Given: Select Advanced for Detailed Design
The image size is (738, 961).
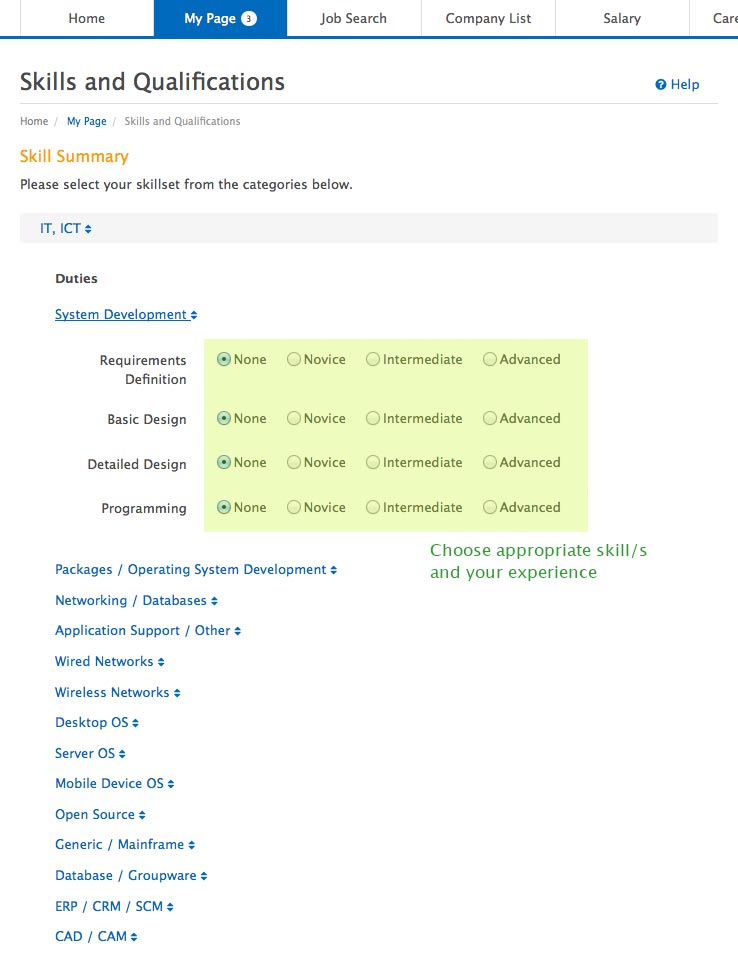Looking at the screenshot, I should (490, 462).
